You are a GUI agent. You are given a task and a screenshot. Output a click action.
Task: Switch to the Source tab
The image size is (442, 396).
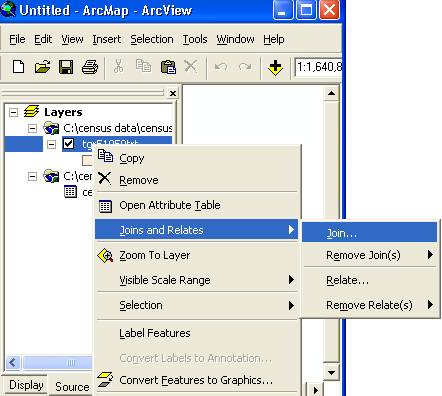72,387
